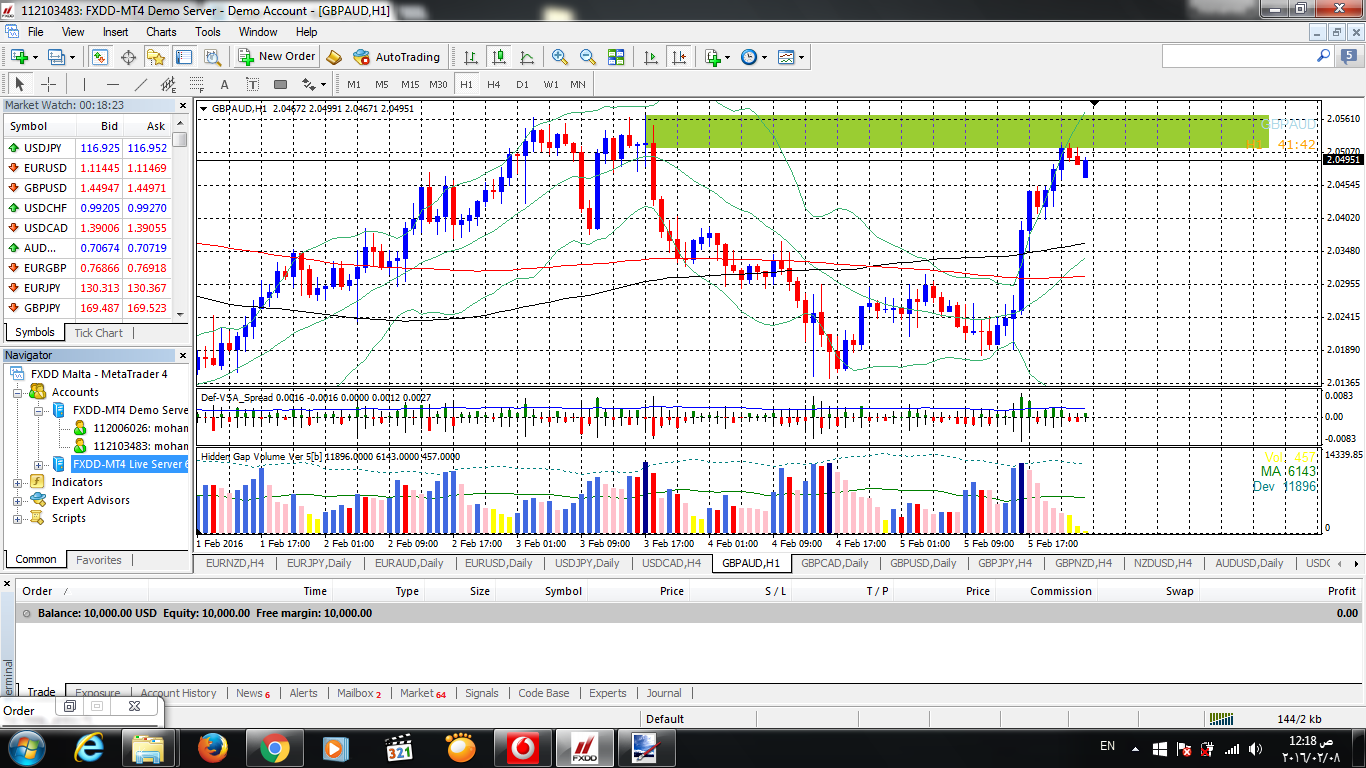Select the Trendline tool

click(x=140, y=84)
